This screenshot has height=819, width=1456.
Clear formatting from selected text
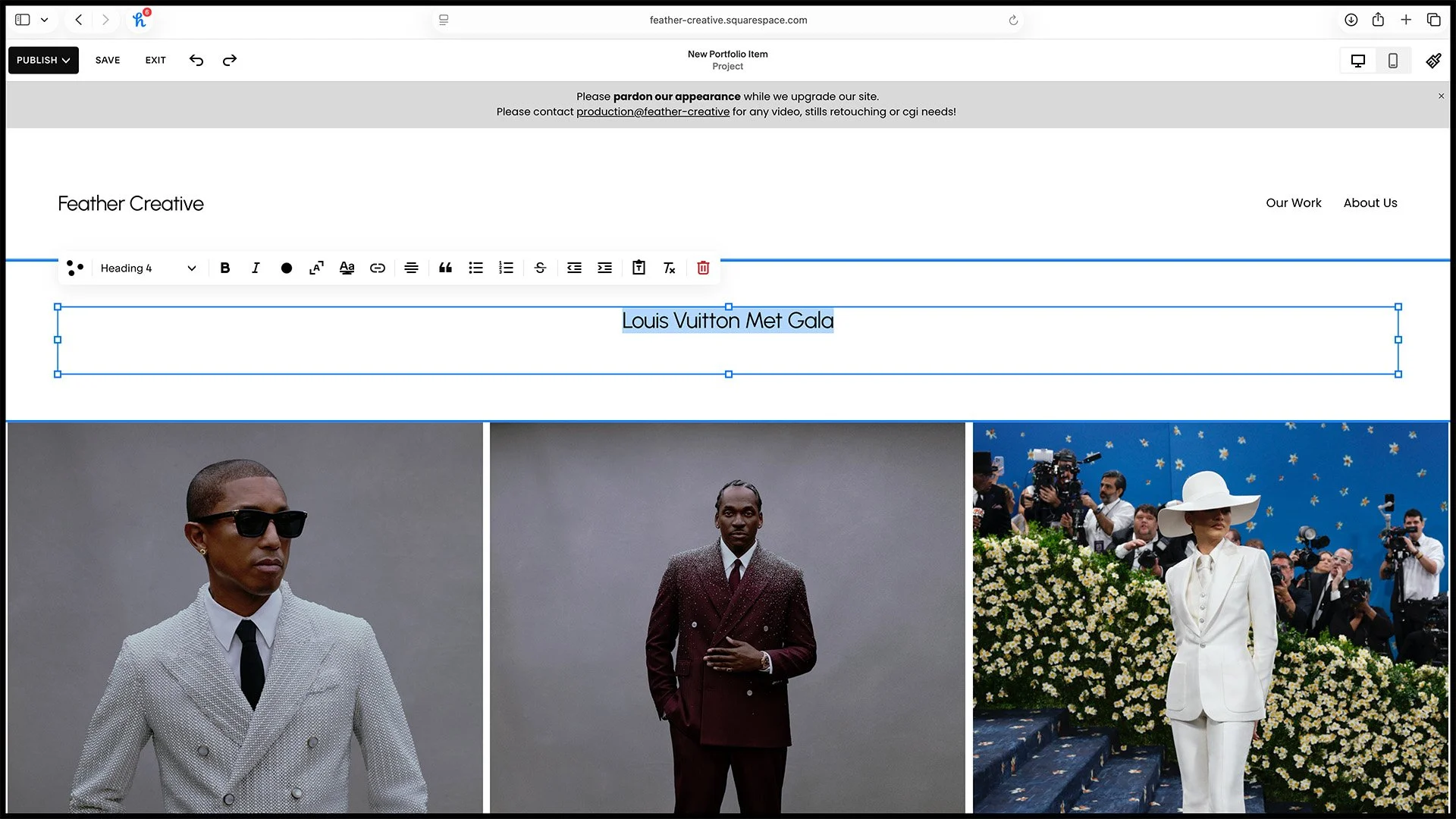click(x=669, y=268)
